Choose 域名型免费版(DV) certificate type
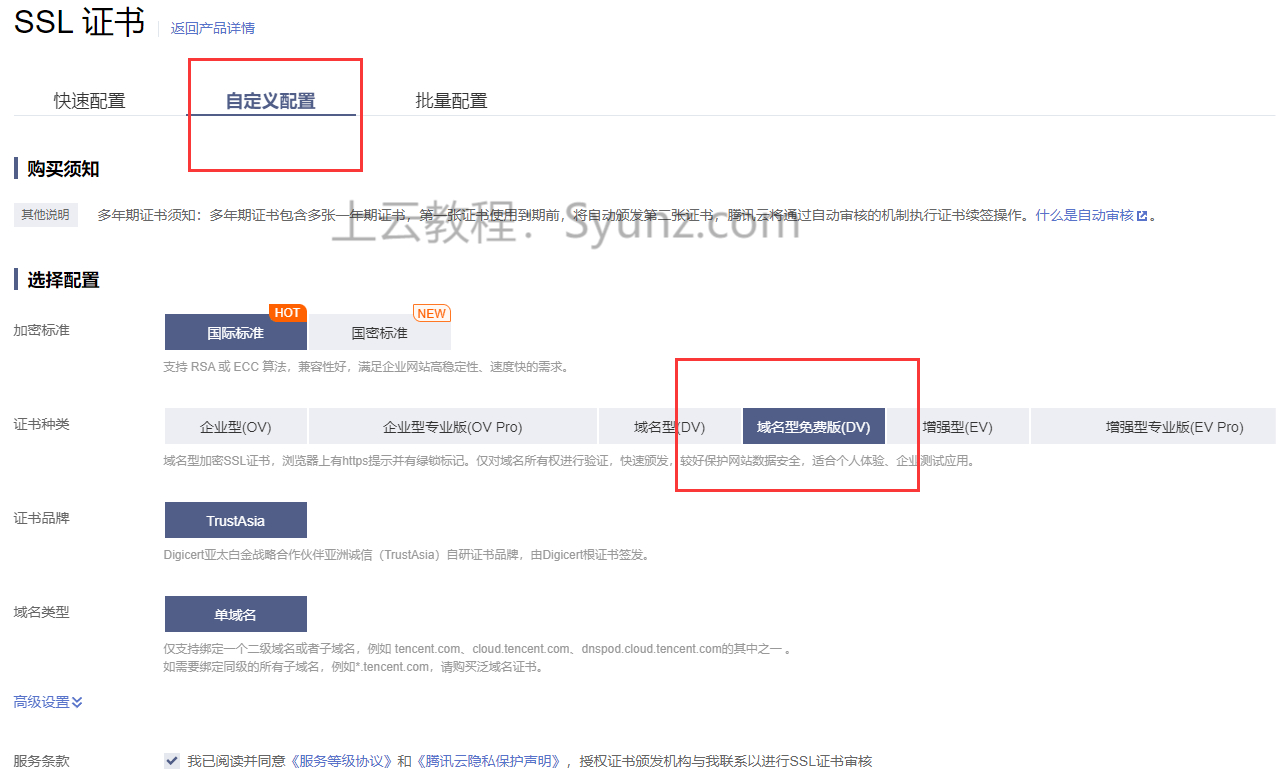Image resolution: width=1276 pixels, height=784 pixels. [814, 426]
